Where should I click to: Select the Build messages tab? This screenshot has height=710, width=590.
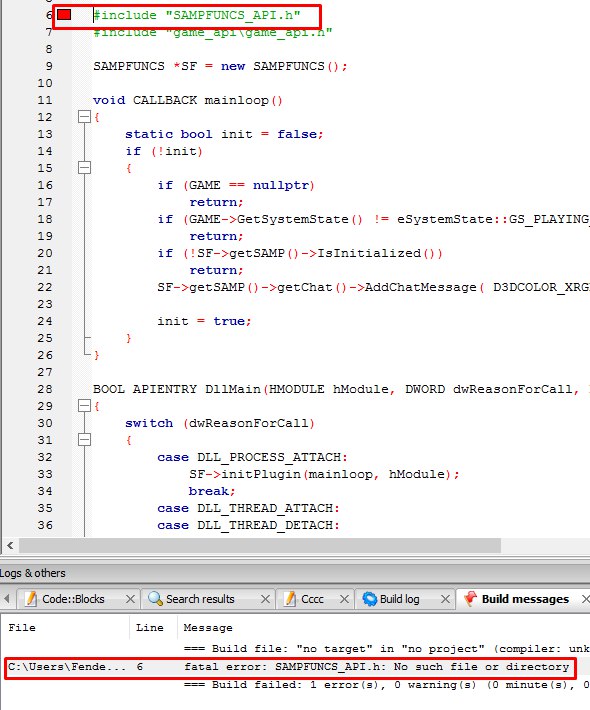point(525,599)
